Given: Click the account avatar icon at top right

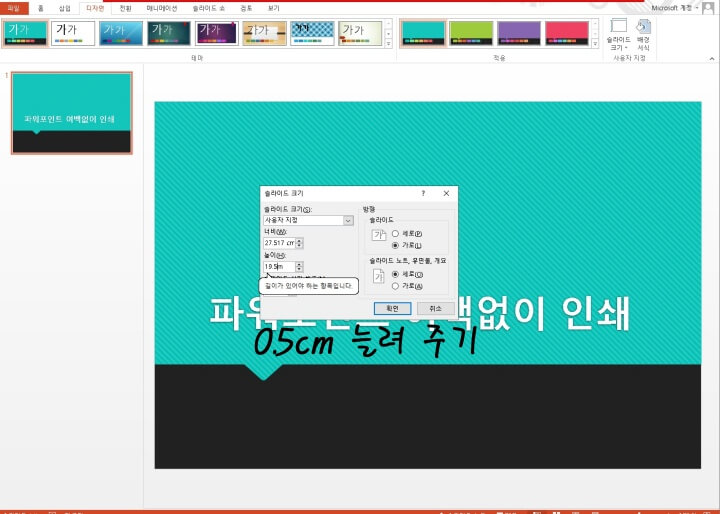Looking at the screenshot, I should 709,8.
